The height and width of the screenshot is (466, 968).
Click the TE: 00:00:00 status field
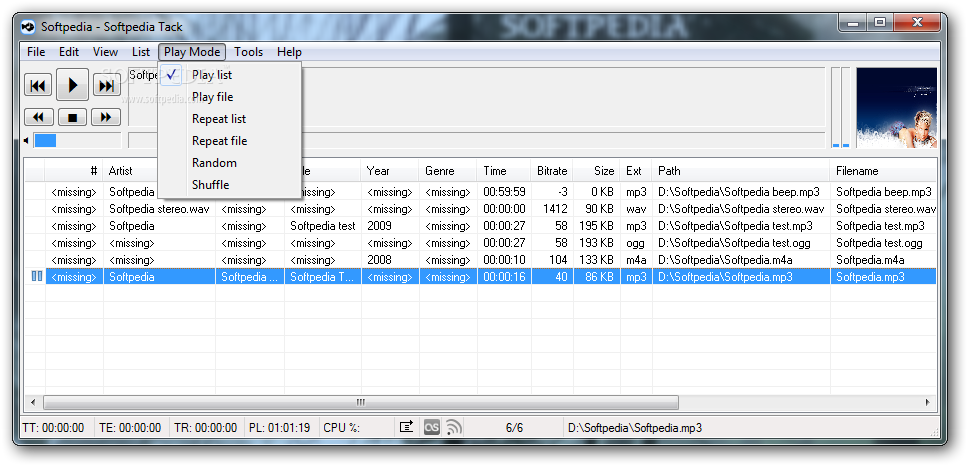[x=130, y=428]
